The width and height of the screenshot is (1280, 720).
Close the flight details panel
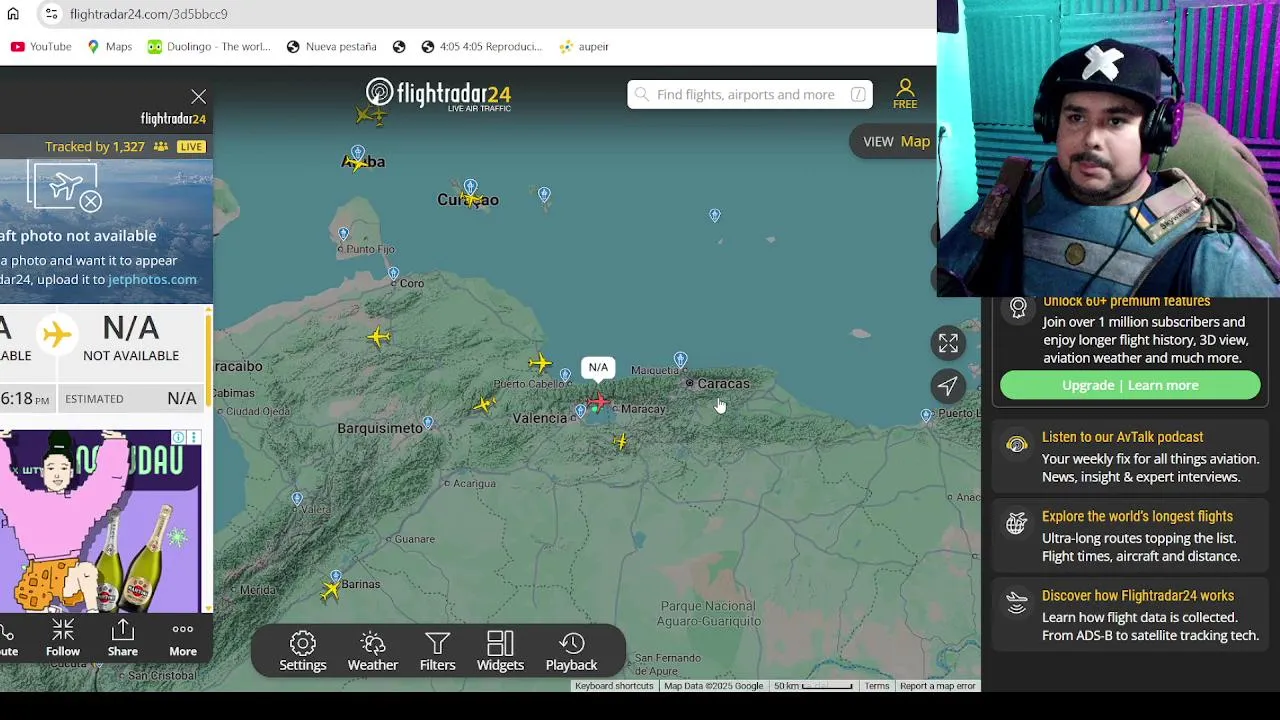click(198, 97)
